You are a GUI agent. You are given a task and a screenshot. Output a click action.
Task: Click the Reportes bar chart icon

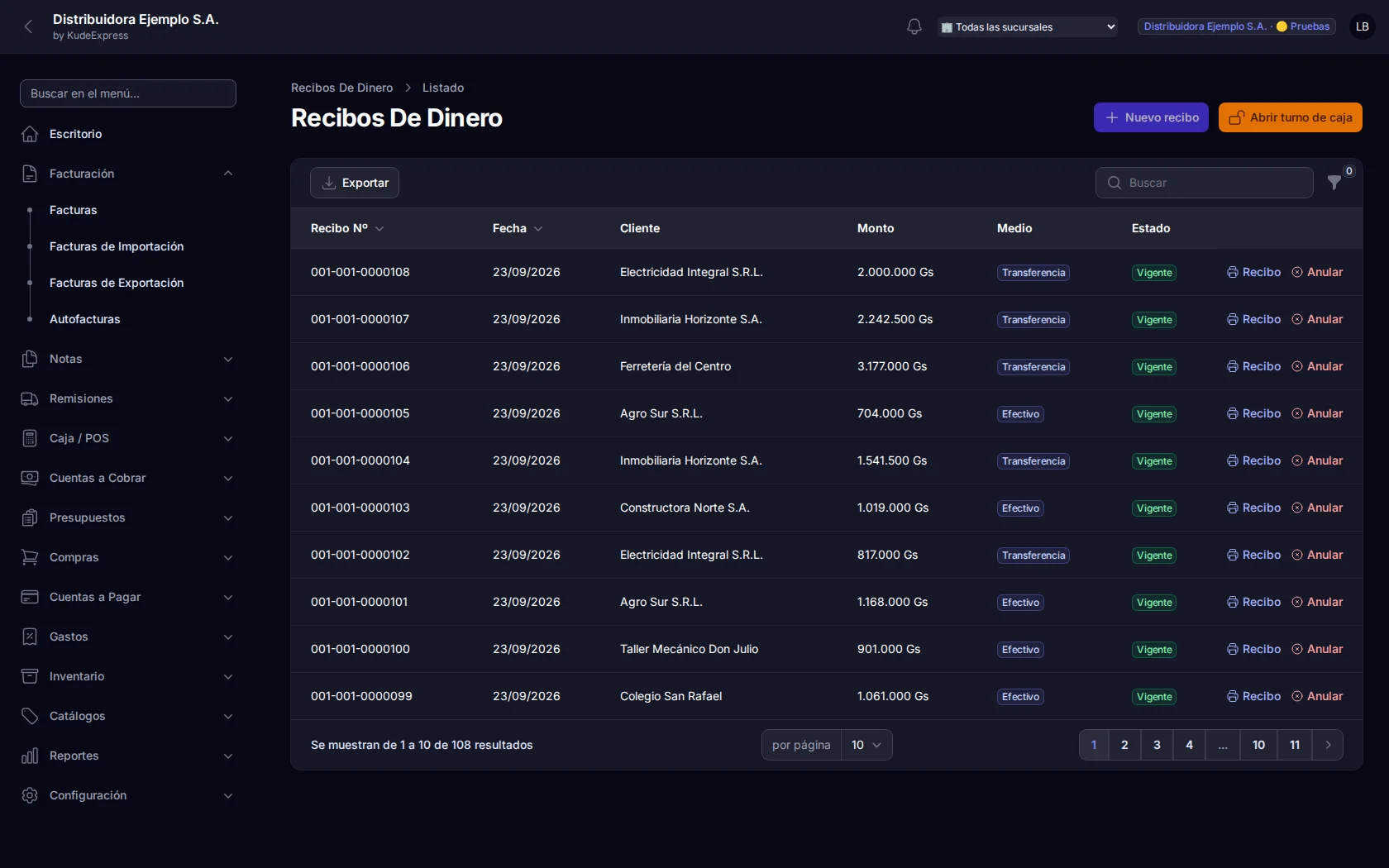pyautogui.click(x=30, y=756)
